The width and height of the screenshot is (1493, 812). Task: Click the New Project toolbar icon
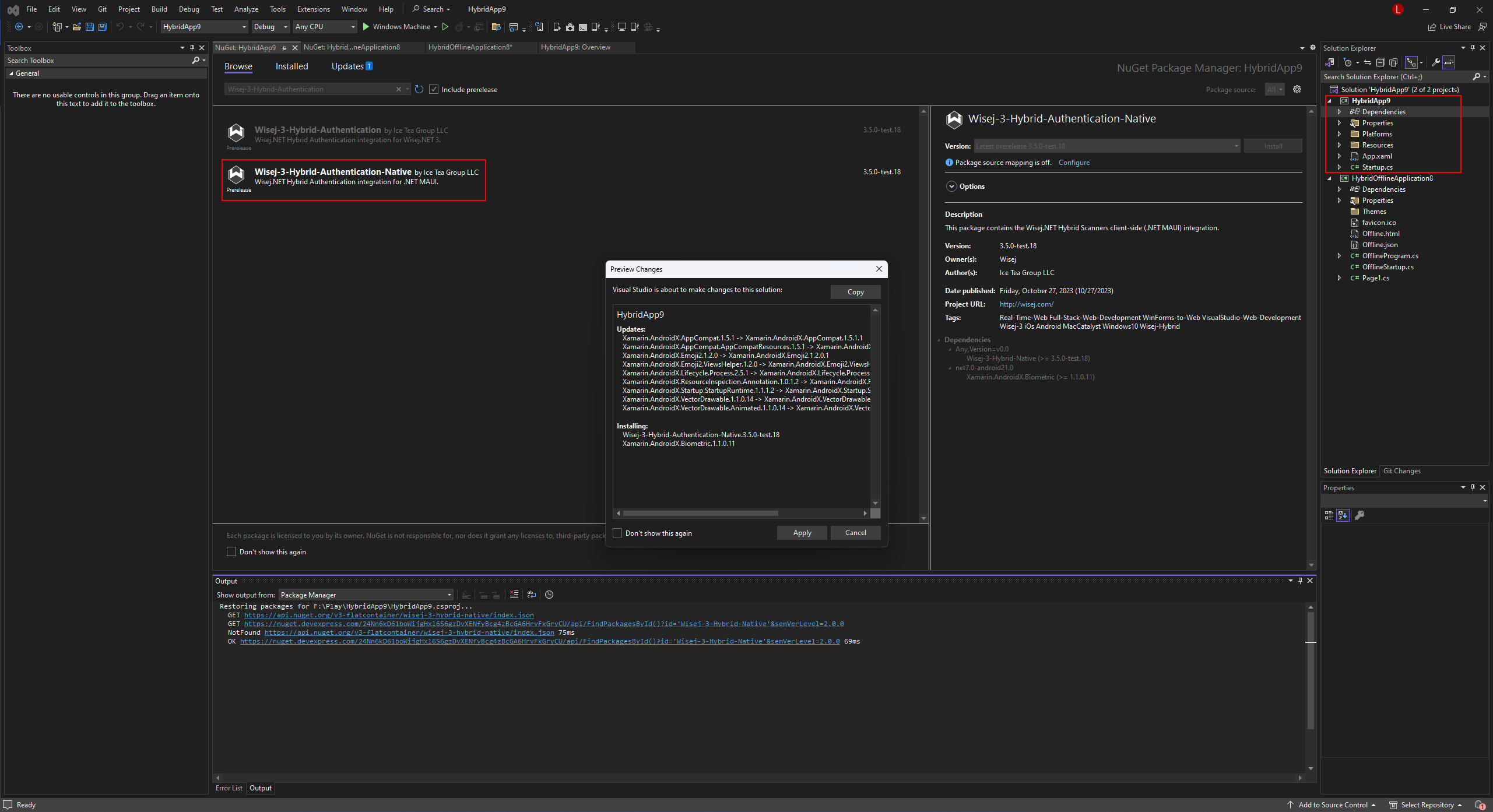click(57, 27)
